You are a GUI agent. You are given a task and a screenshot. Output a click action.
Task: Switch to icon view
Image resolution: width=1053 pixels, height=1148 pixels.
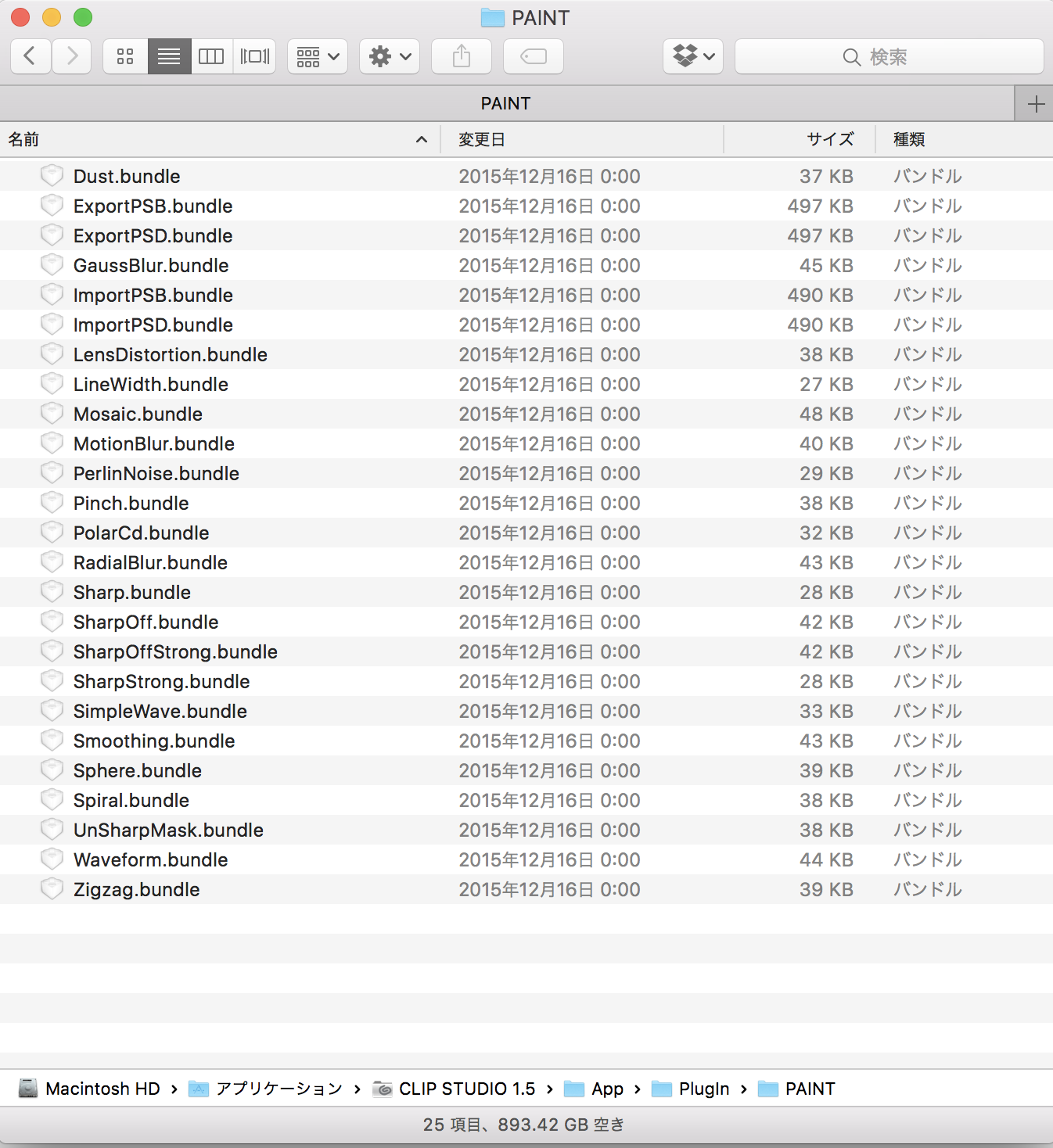(125, 56)
